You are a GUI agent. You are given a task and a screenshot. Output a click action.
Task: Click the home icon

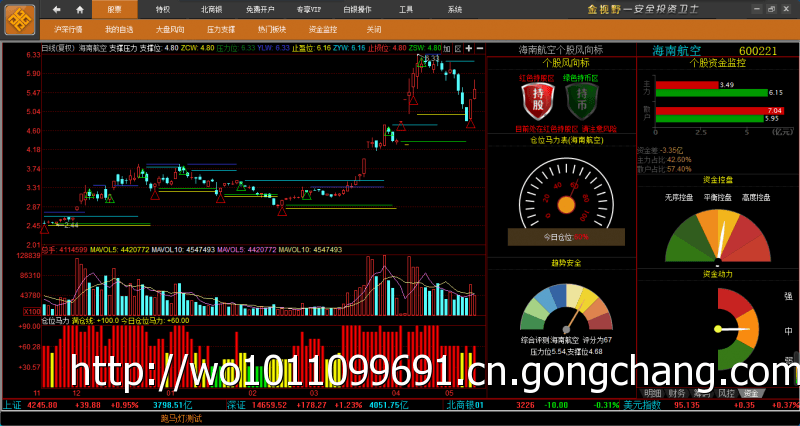[x=80, y=9]
